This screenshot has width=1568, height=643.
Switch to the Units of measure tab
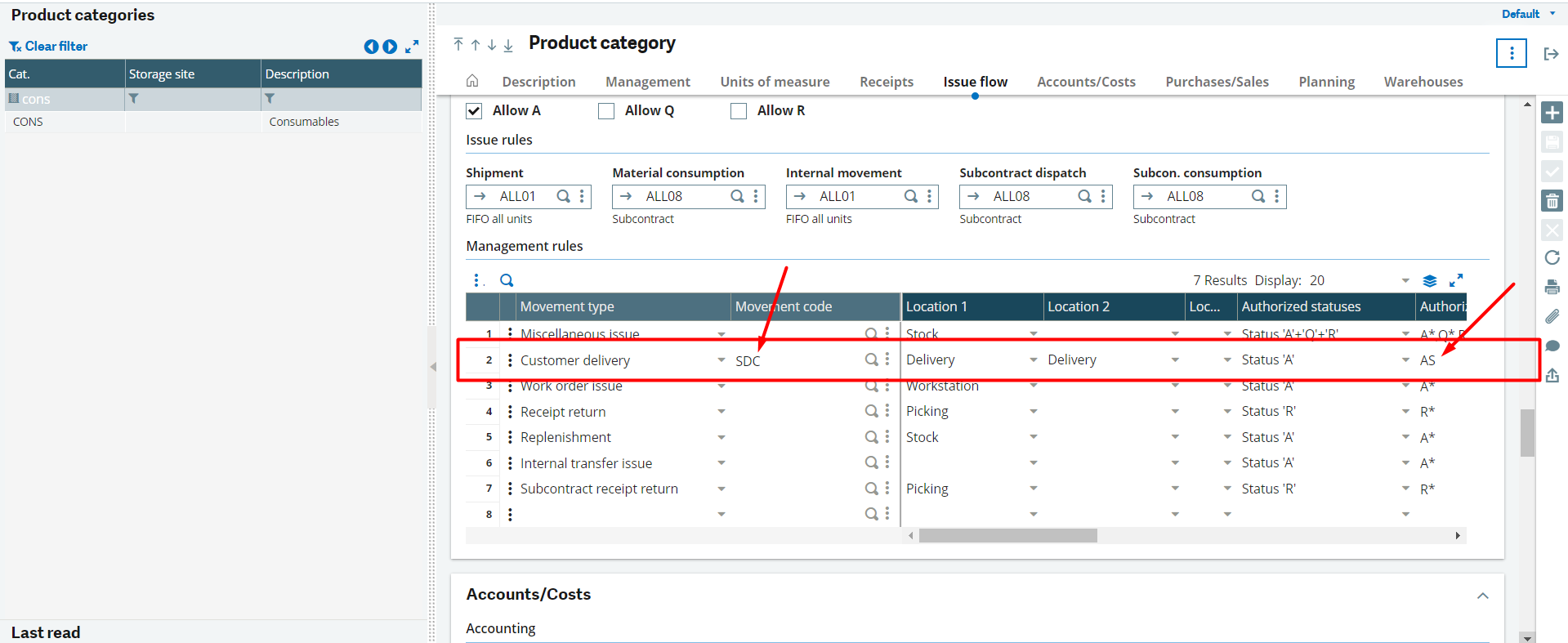point(775,82)
